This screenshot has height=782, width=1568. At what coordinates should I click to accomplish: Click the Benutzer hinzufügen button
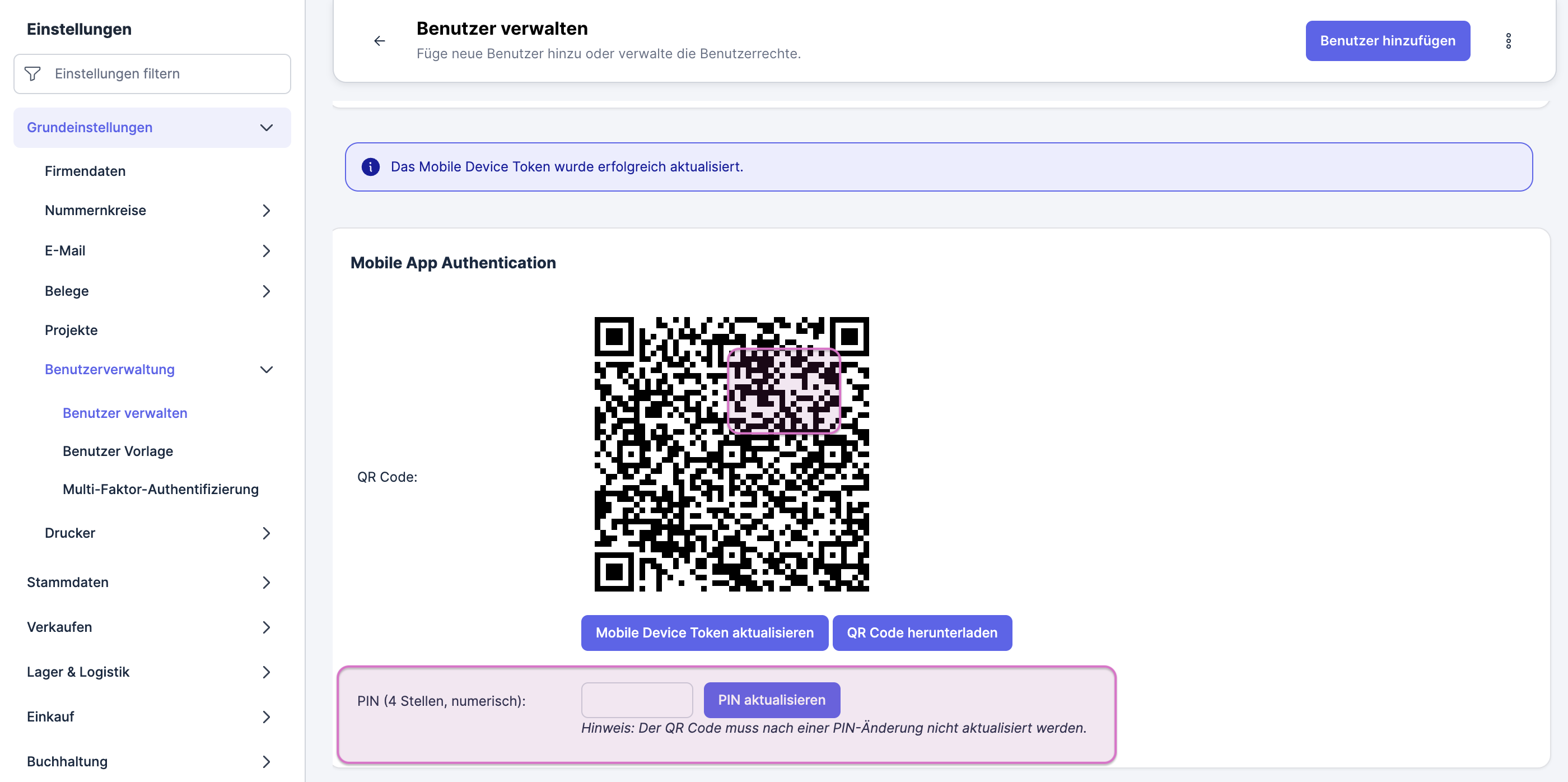pyautogui.click(x=1387, y=41)
